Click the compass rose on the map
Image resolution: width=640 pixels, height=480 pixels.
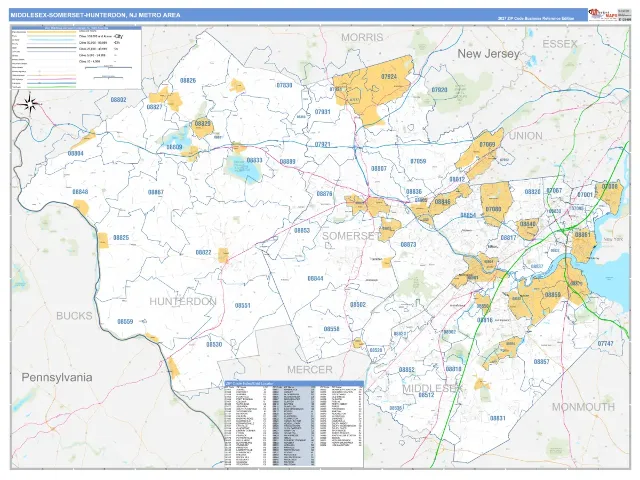[29, 102]
